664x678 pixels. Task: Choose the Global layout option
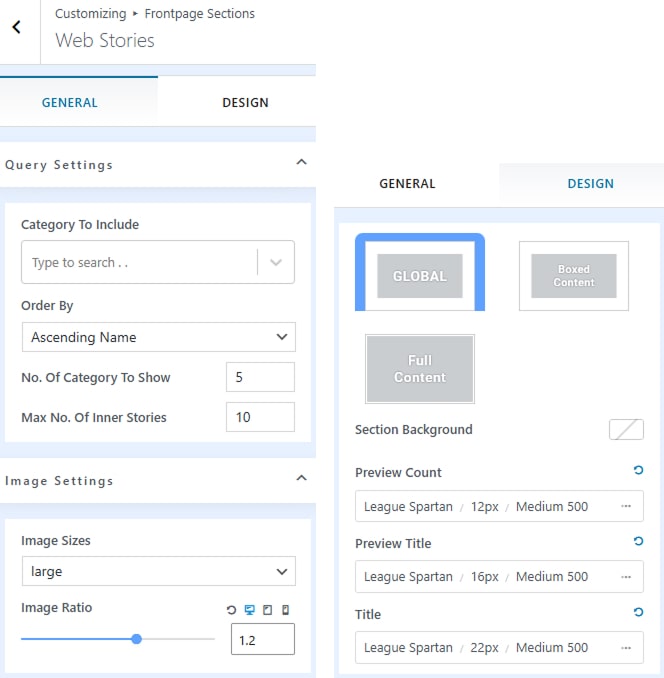point(419,275)
